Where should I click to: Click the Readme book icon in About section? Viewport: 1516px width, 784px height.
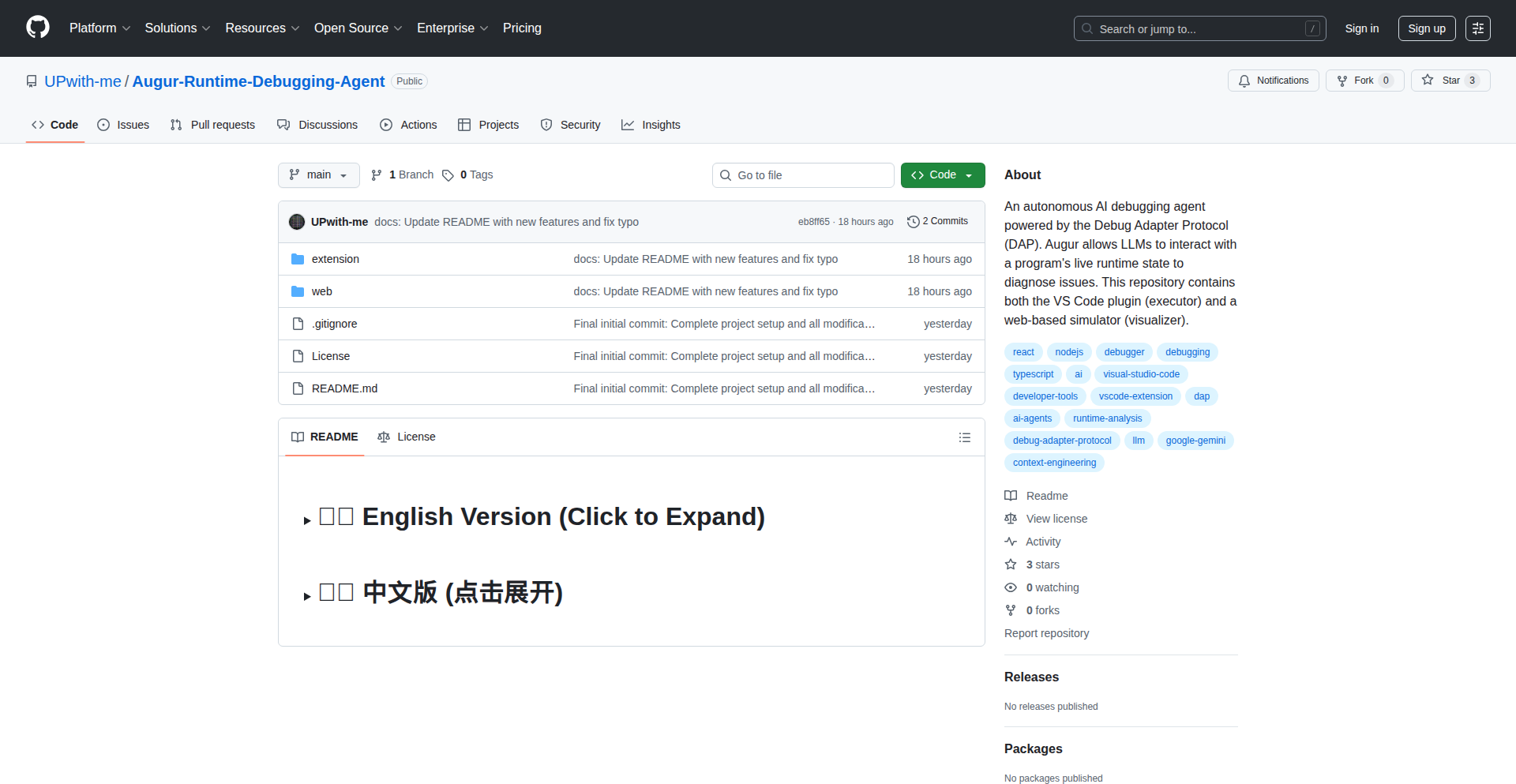click(x=1011, y=495)
